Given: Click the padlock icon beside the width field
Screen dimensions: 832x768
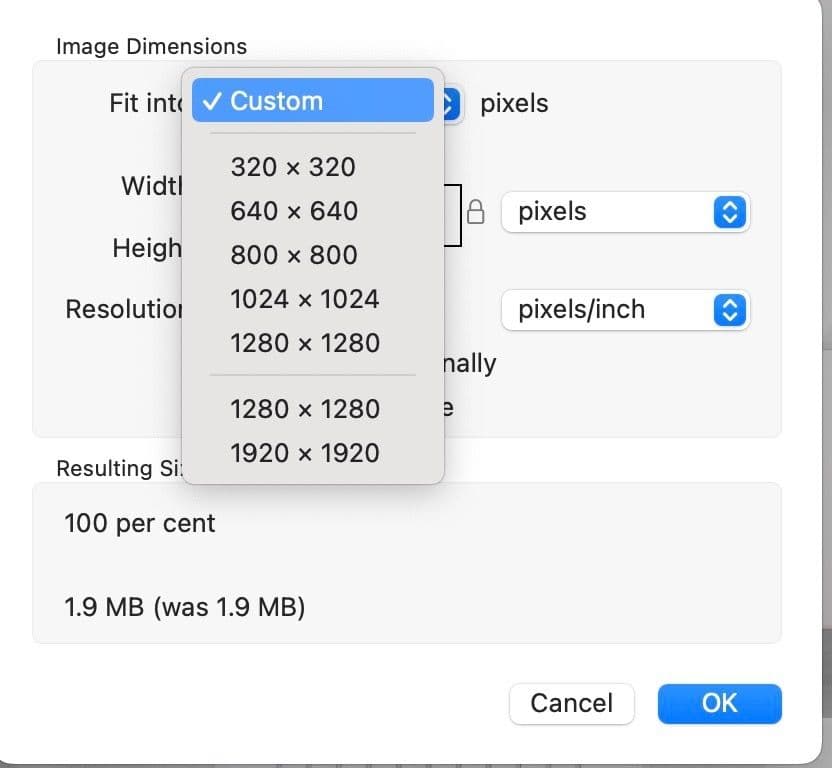Looking at the screenshot, I should click(476, 212).
